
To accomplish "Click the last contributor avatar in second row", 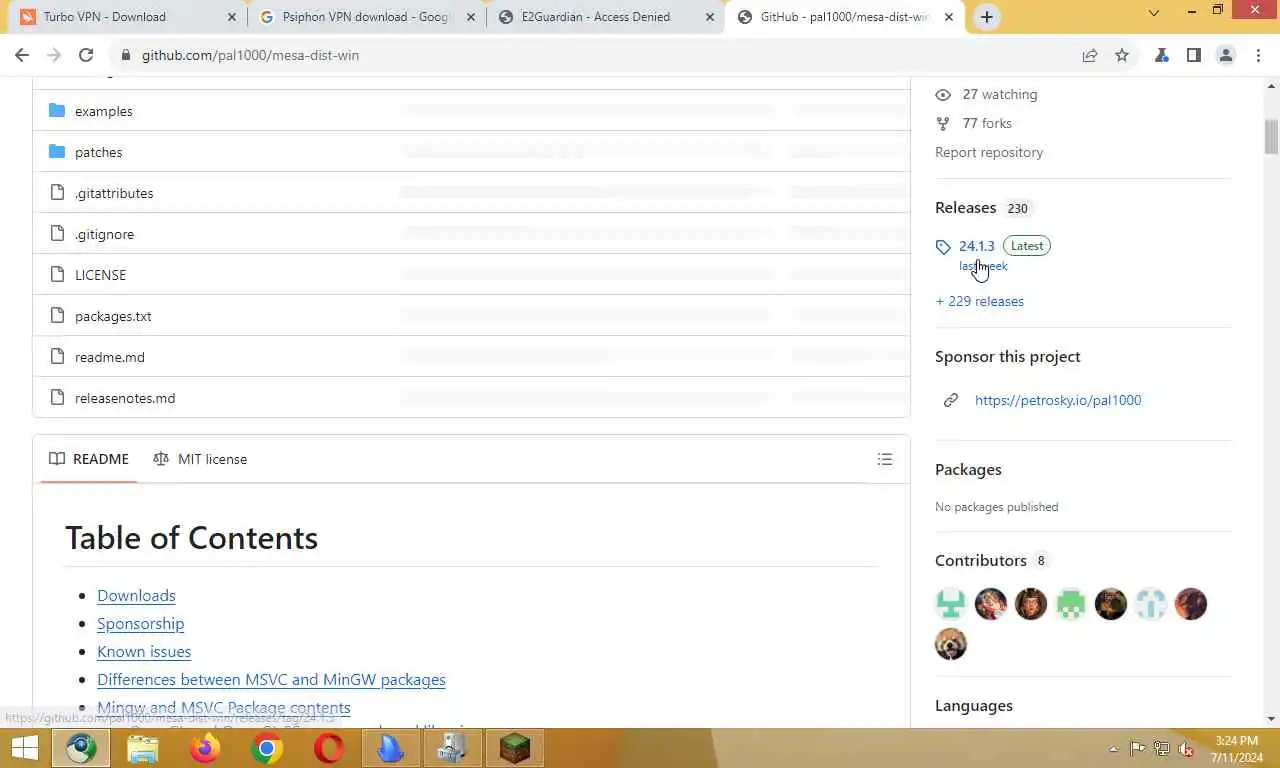I will [951, 644].
